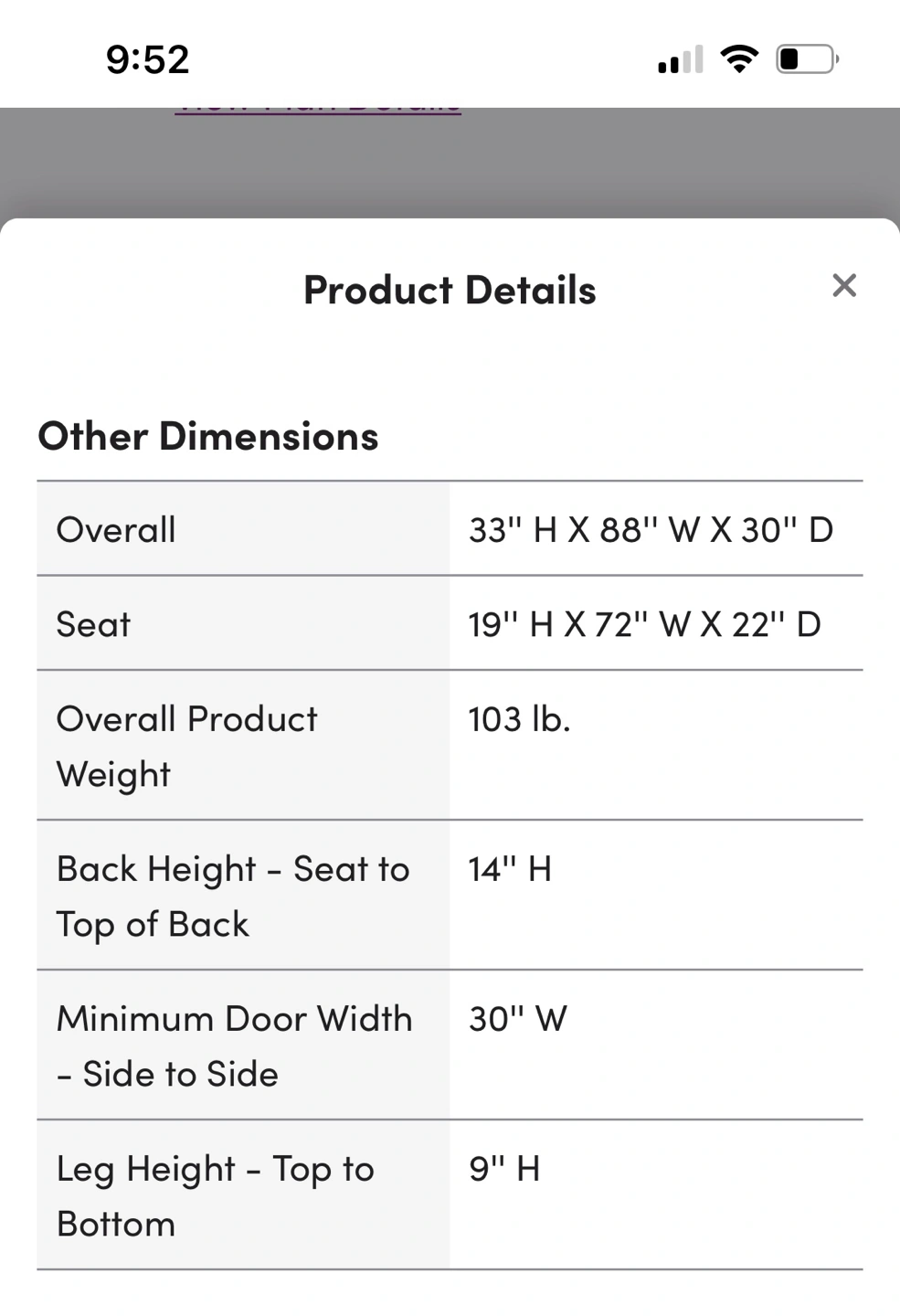Tap the battery indicator icon
Screen dimensions: 900x1316
pos(808,59)
